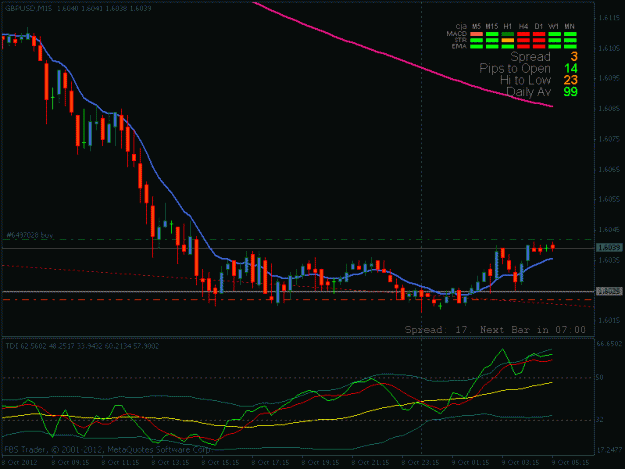
Task: Click the pink moving average line
Action: point(401,61)
